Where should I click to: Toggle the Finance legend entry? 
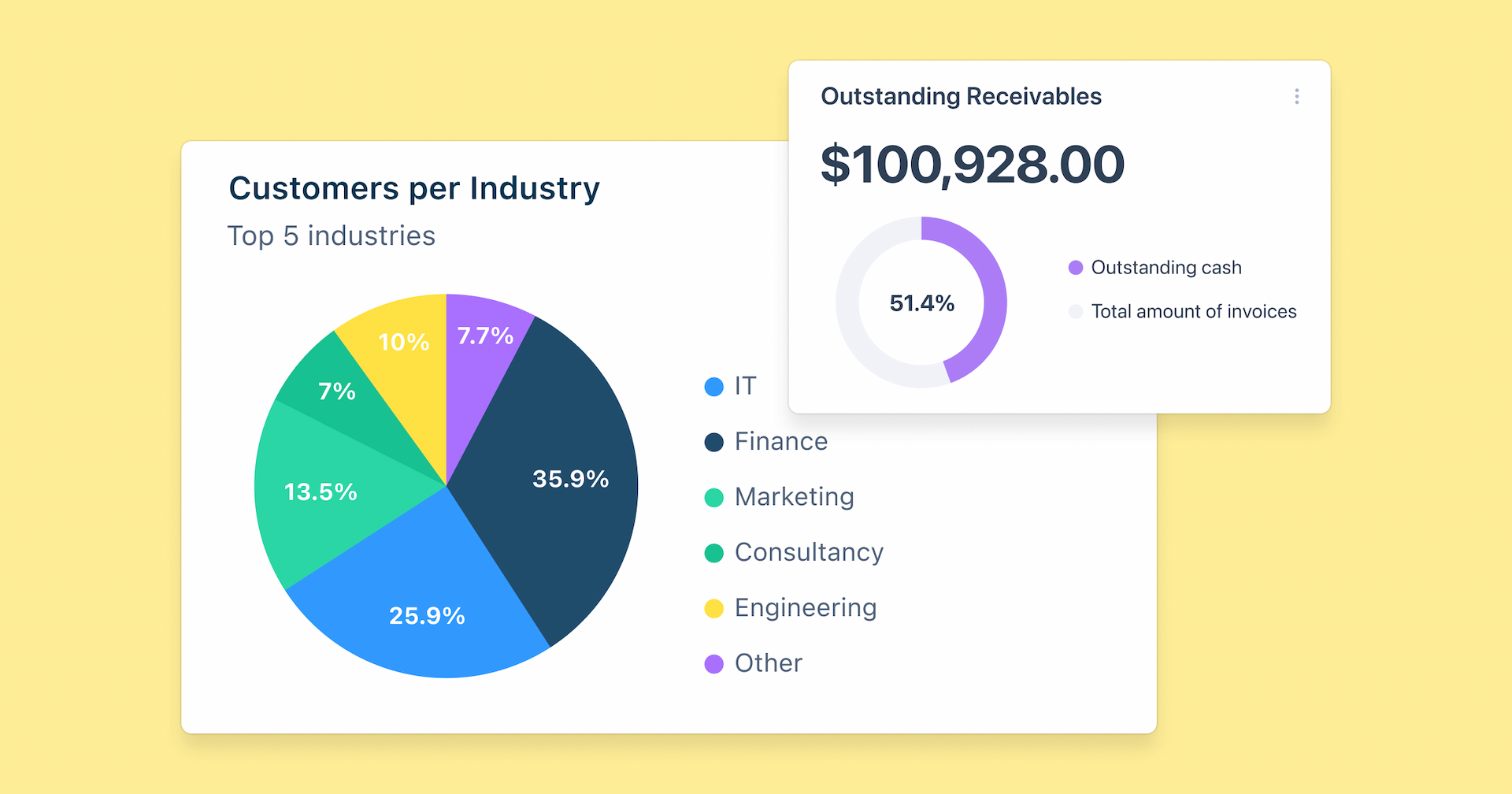pyautogui.click(x=780, y=442)
